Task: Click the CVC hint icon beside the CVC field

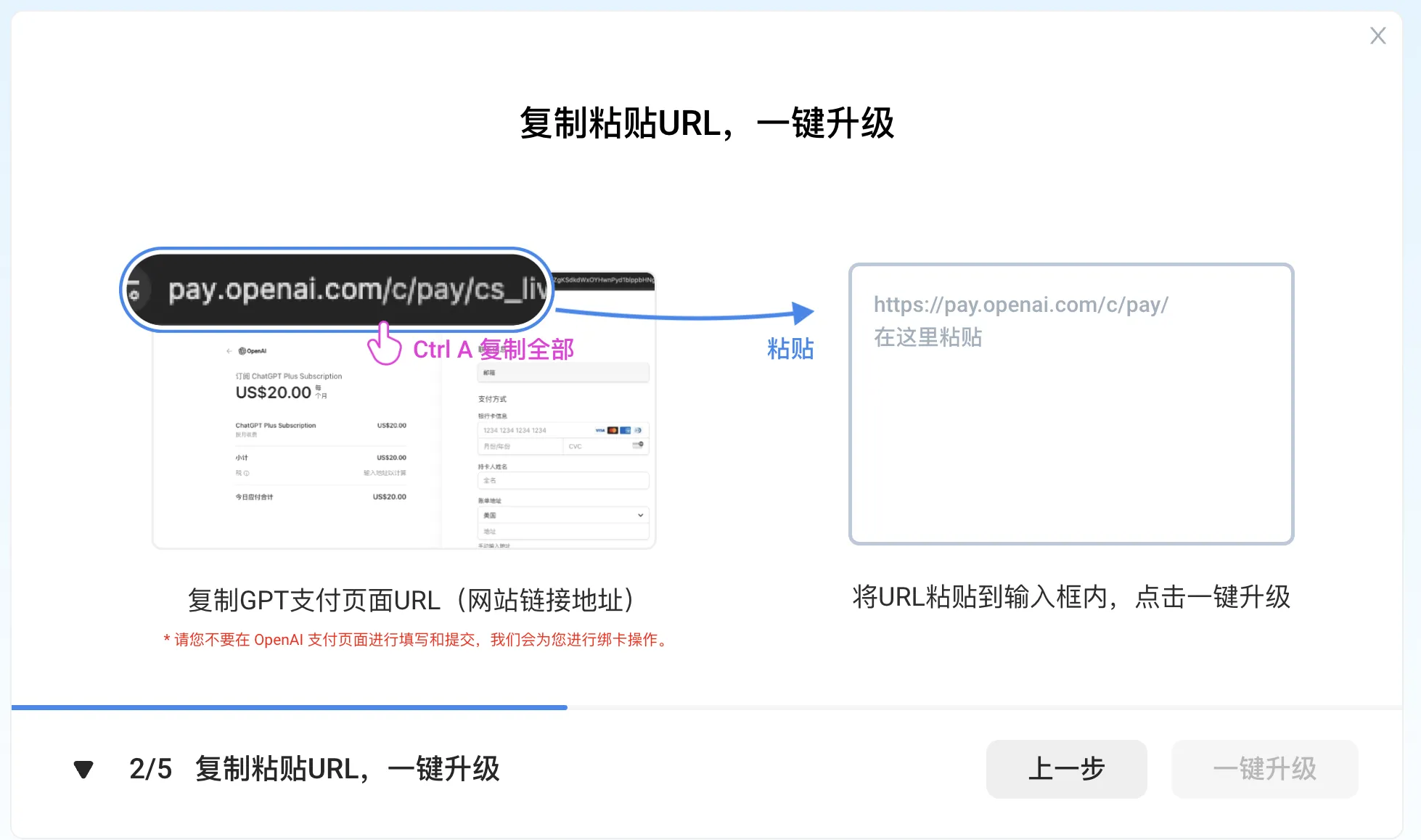Action: click(637, 445)
